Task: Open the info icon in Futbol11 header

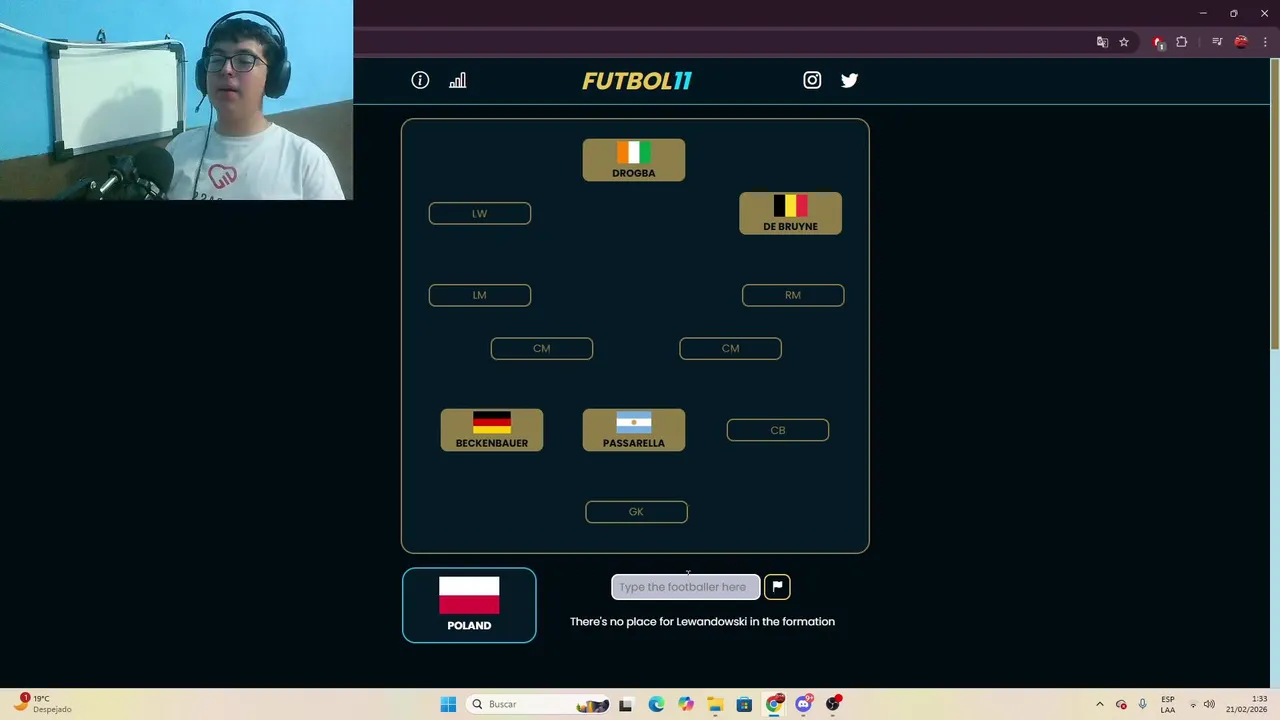Action: (420, 80)
